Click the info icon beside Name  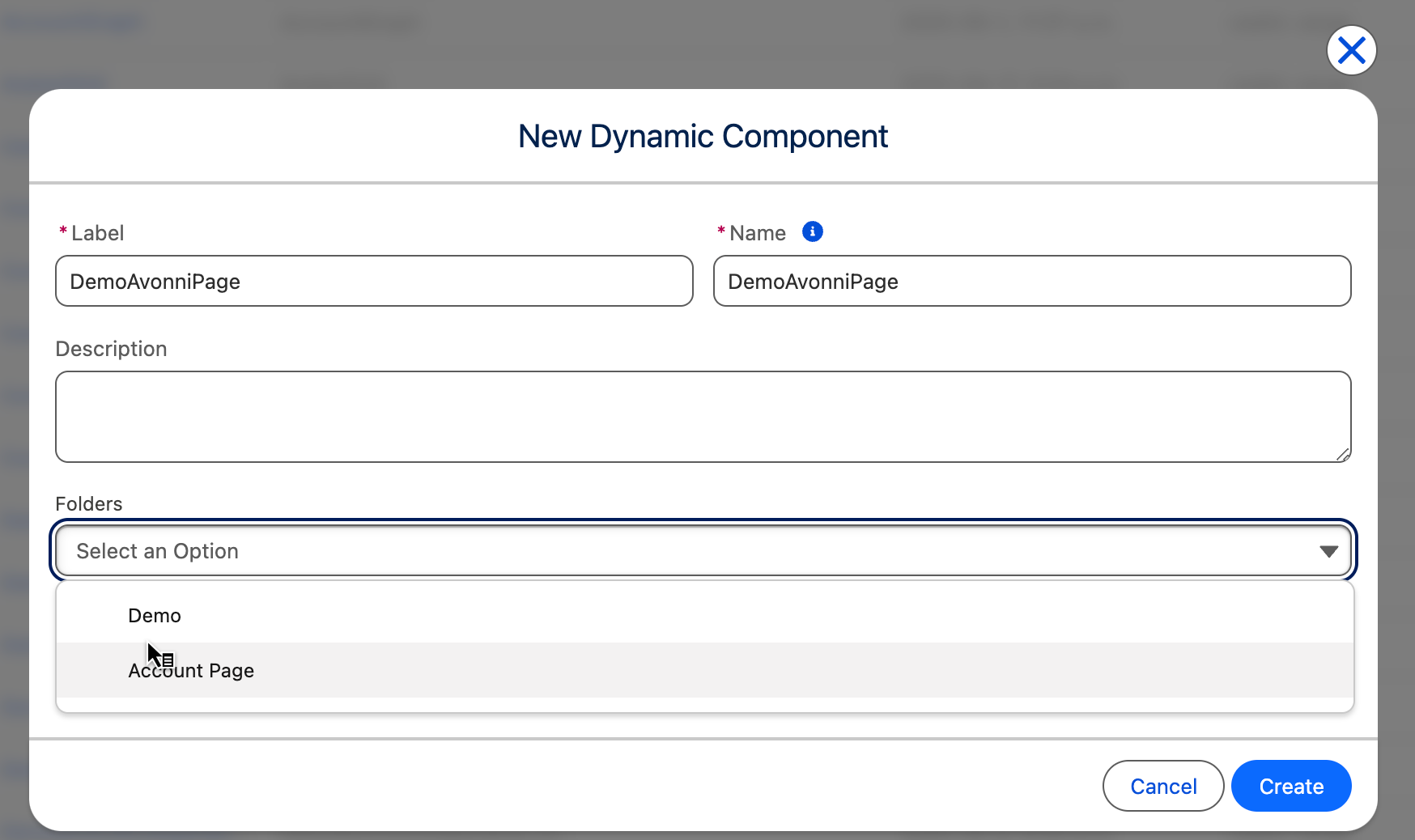pyautogui.click(x=812, y=232)
